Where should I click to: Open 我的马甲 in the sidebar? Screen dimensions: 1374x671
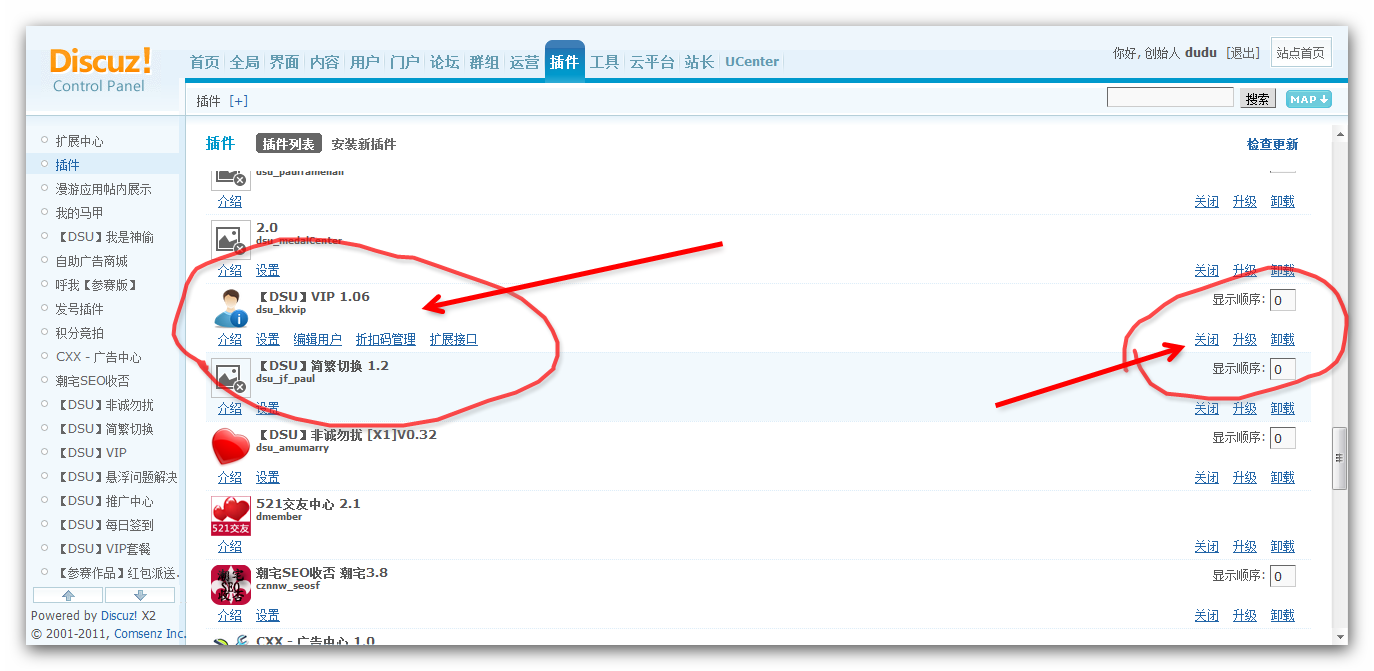tap(79, 213)
